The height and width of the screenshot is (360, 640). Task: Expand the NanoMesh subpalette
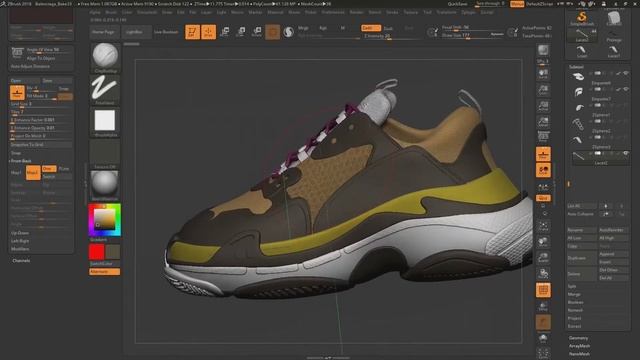580,354
